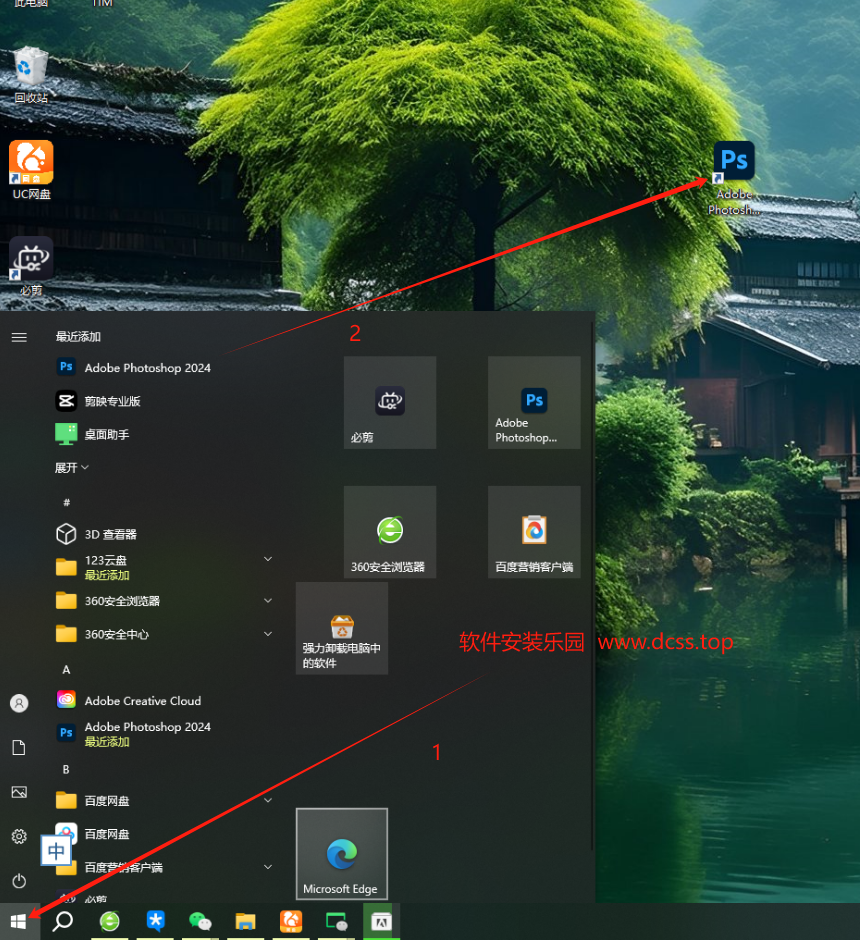Image resolution: width=860 pixels, height=942 pixels.
Task: Open the Microsoft Edge tile
Action: click(341, 853)
